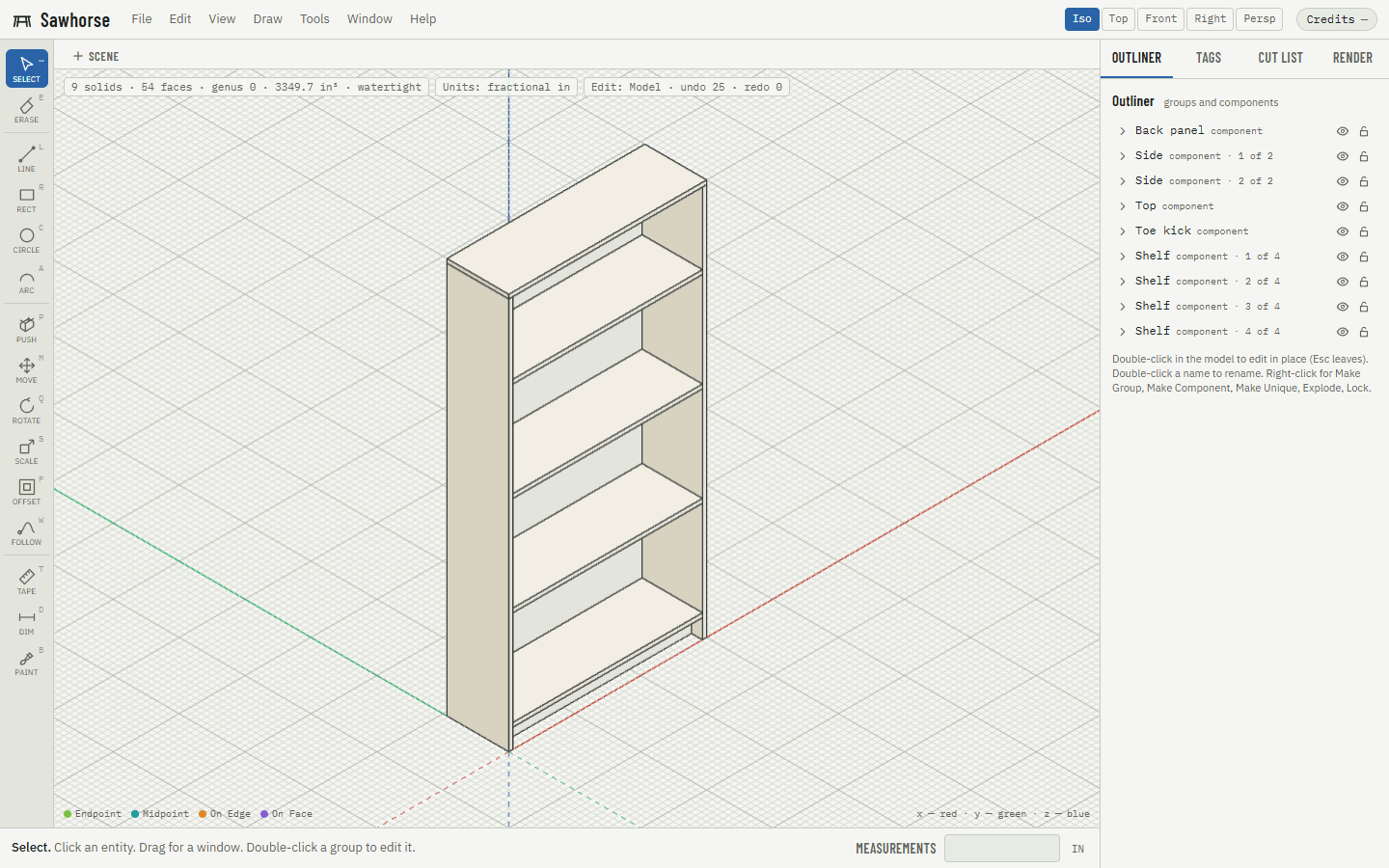The width and height of the screenshot is (1389, 868).
Task: Hide Side 1 of 2 component
Action: click(1342, 156)
